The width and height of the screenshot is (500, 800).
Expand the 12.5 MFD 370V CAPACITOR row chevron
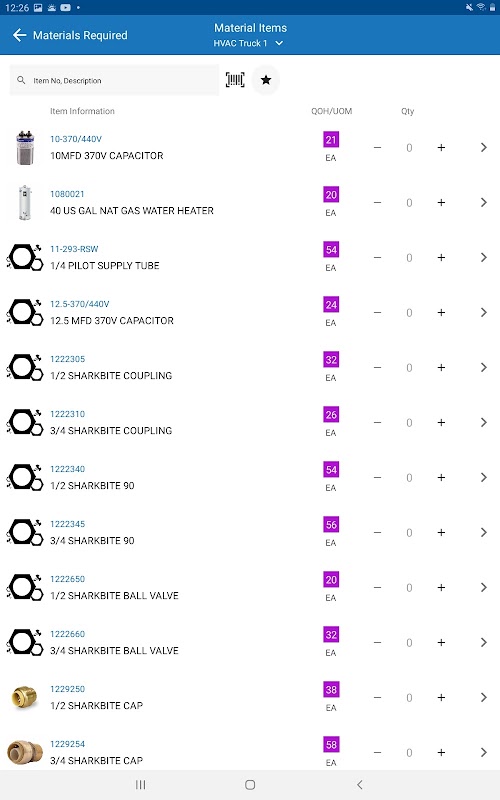[483, 313]
